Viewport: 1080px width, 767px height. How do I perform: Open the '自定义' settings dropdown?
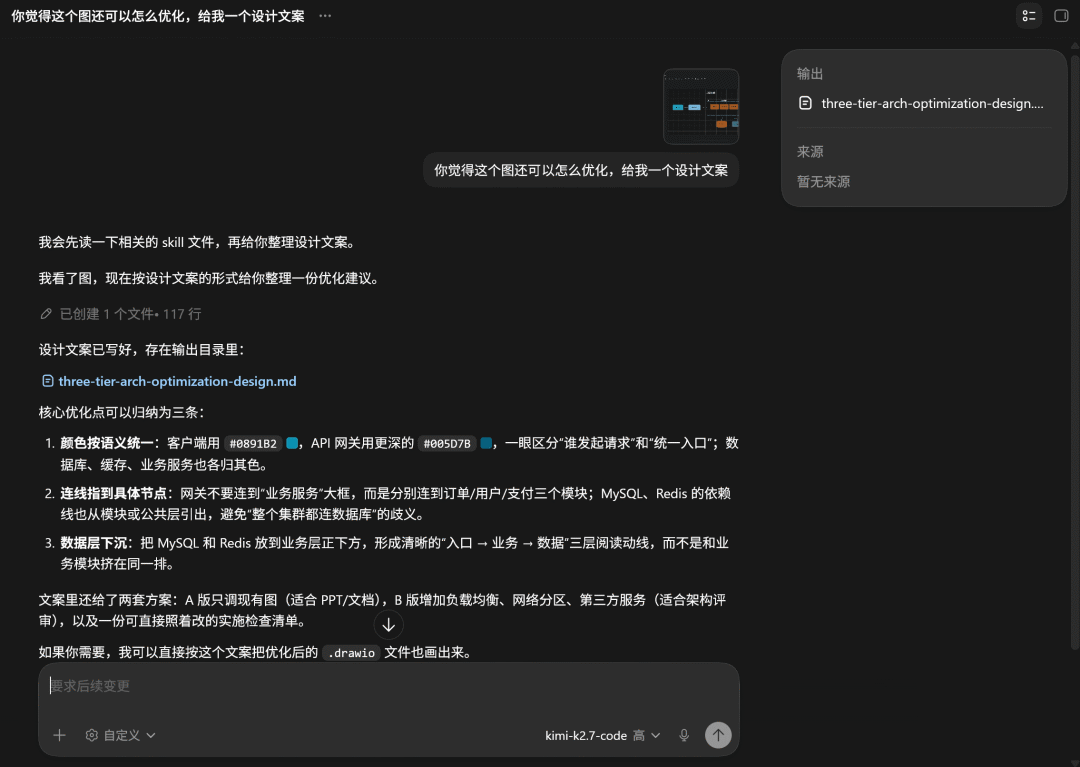(x=121, y=735)
